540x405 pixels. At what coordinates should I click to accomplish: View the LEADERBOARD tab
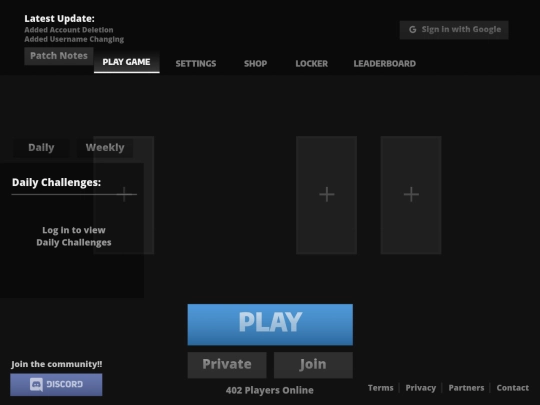385,64
